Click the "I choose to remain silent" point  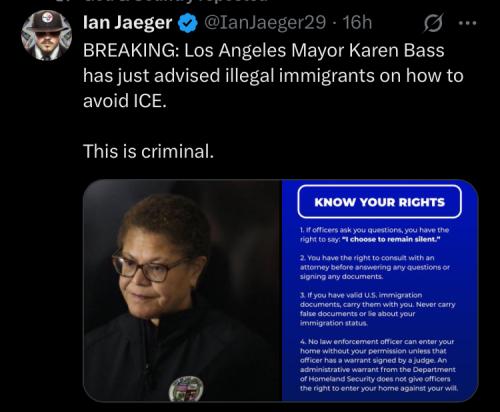tap(374, 235)
